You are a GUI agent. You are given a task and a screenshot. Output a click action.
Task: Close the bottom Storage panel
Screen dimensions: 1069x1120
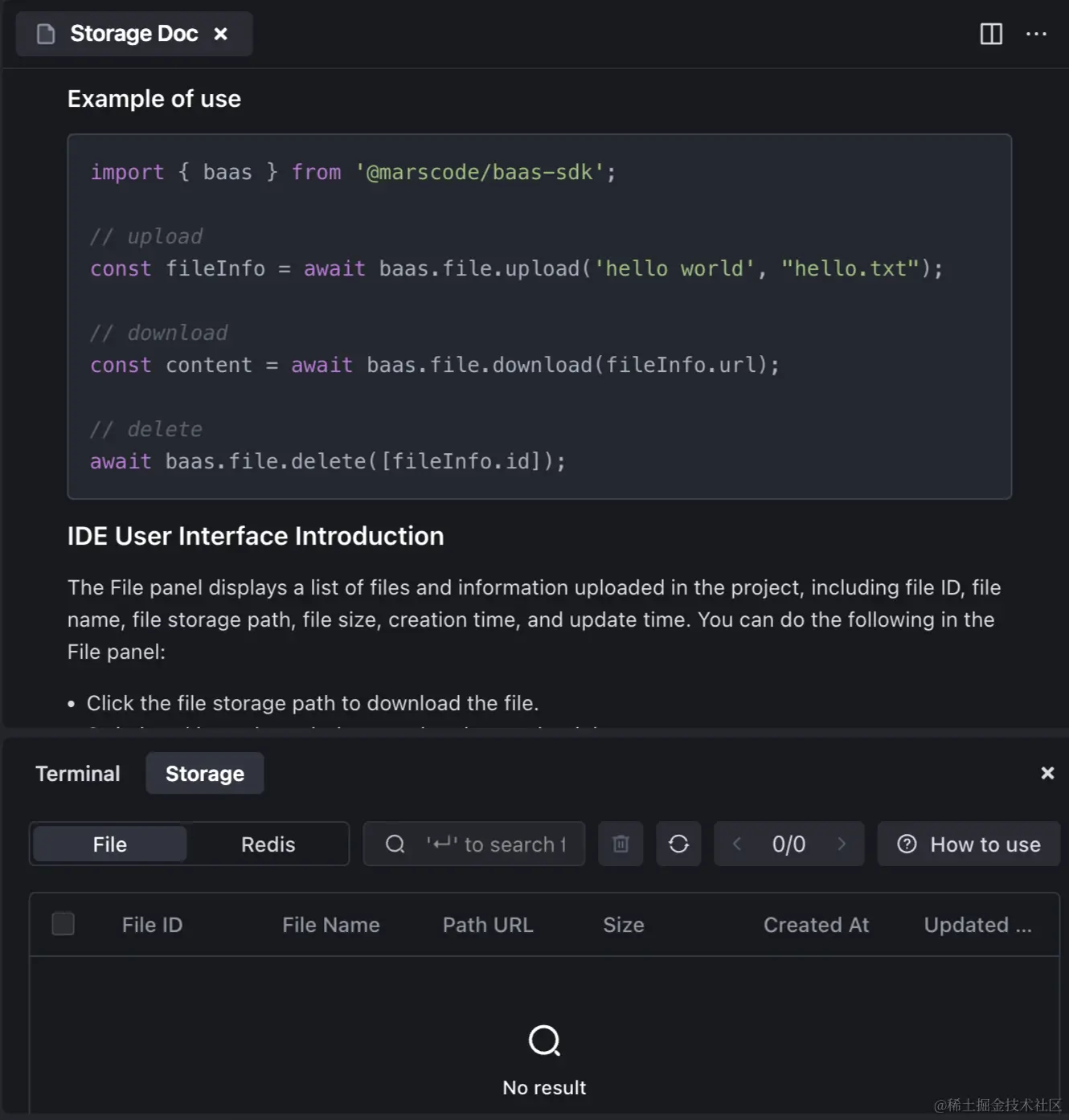[x=1047, y=773]
